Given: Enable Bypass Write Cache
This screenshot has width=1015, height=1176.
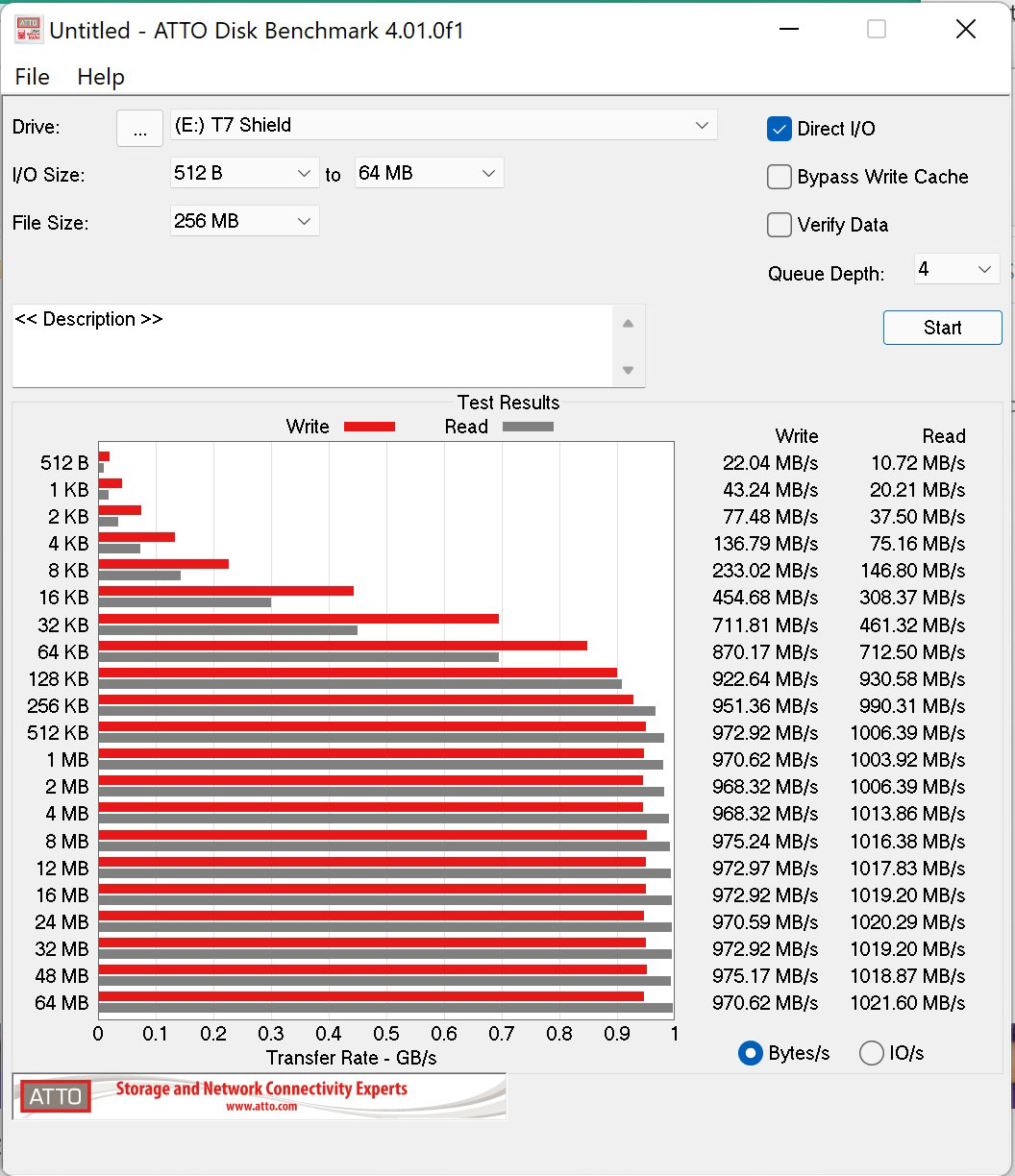Looking at the screenshot, I should click(779, 177).
